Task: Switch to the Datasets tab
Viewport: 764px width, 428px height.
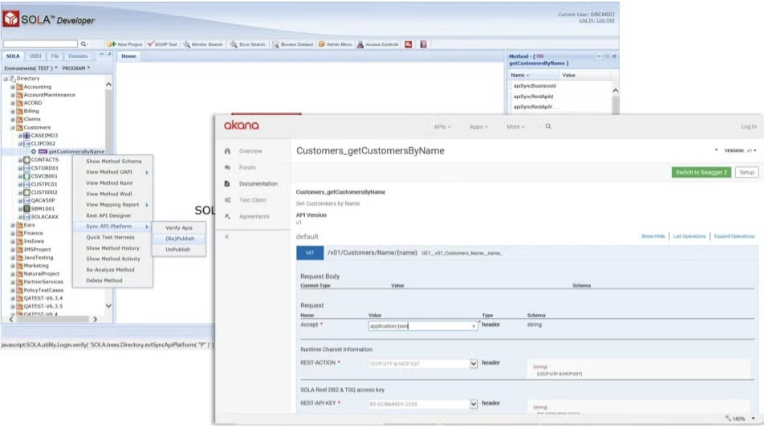Action: coord(78,56)
